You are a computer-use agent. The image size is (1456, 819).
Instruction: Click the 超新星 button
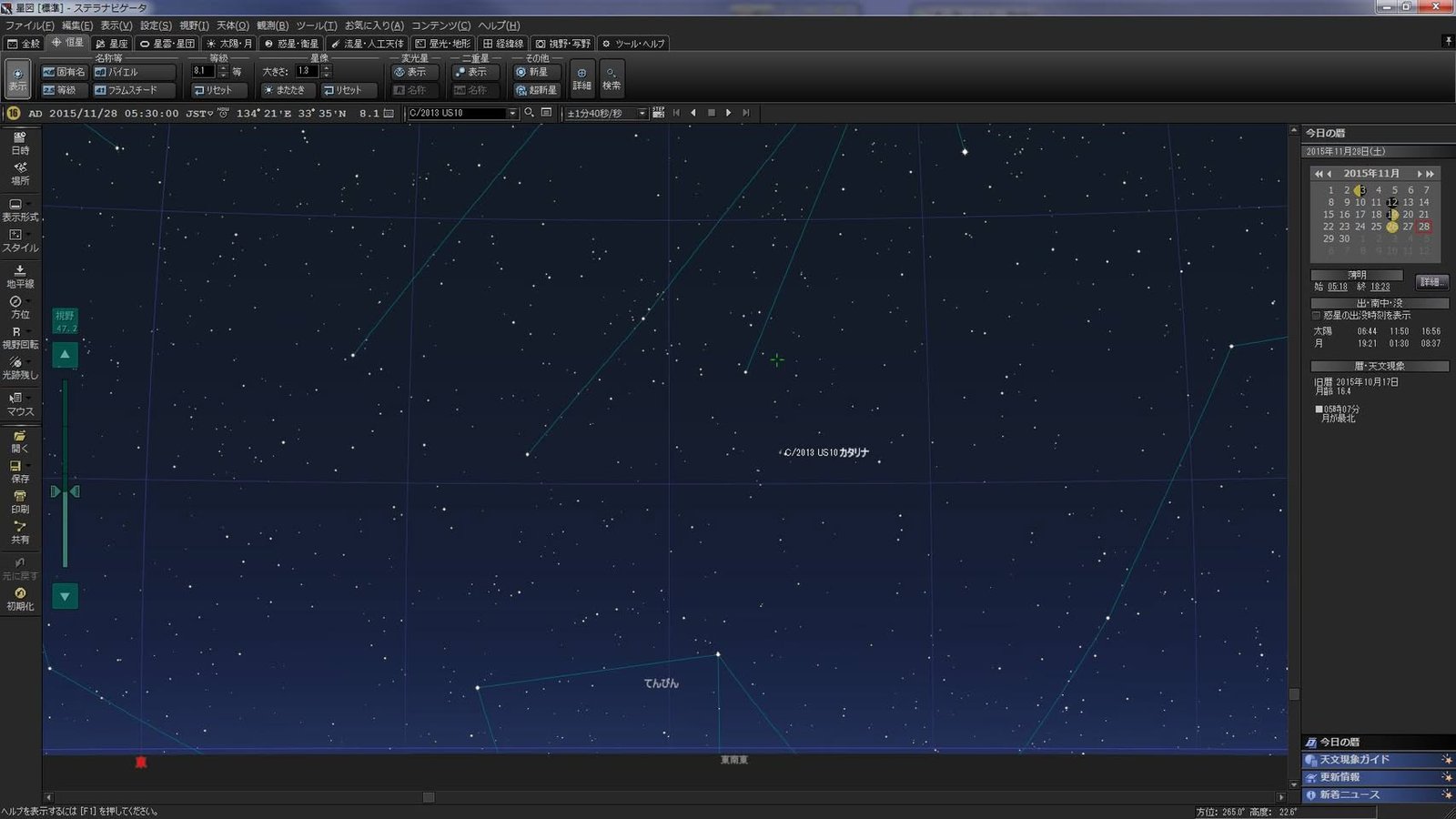coord(536,90)
